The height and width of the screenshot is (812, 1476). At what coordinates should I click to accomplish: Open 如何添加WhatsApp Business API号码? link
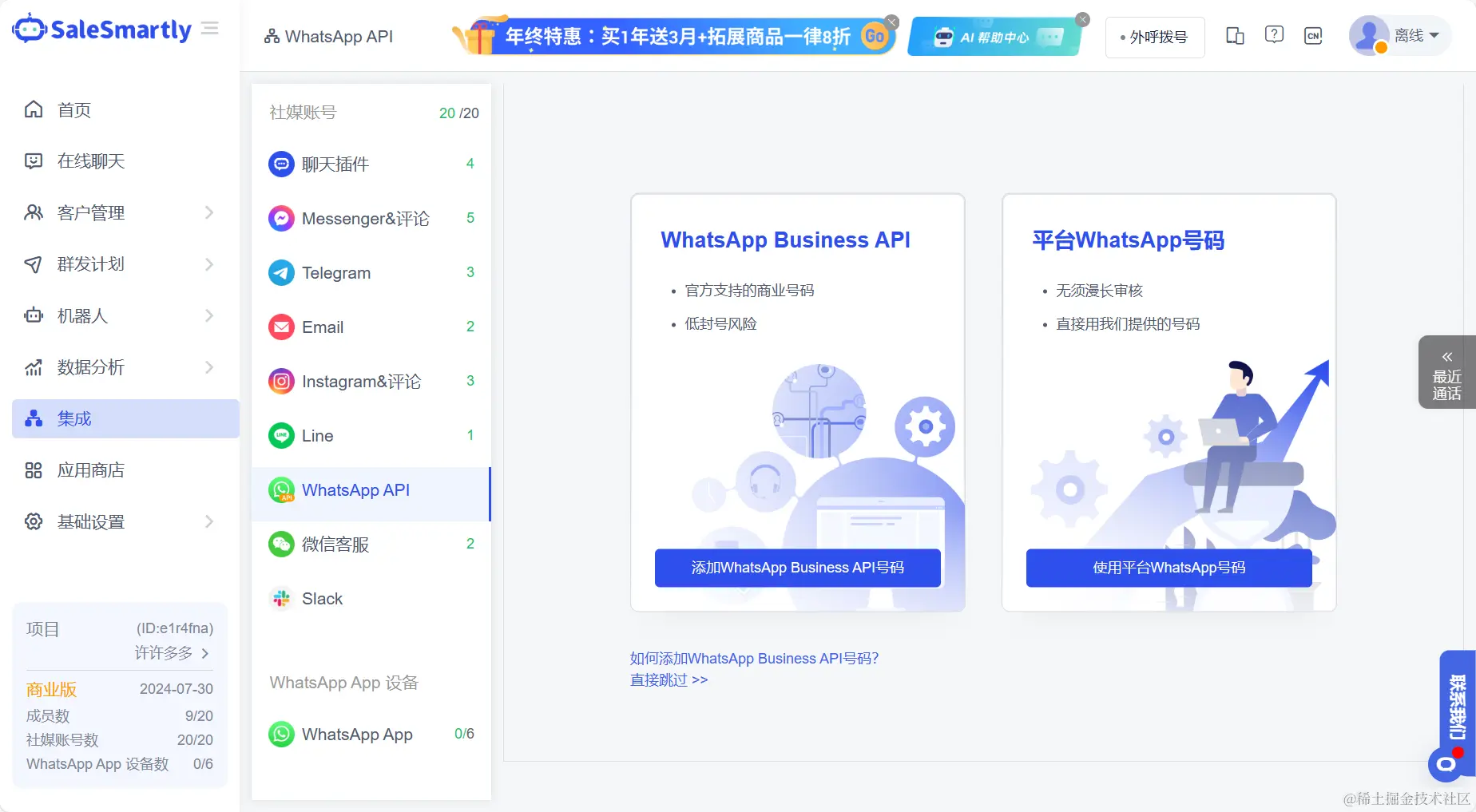754,659
